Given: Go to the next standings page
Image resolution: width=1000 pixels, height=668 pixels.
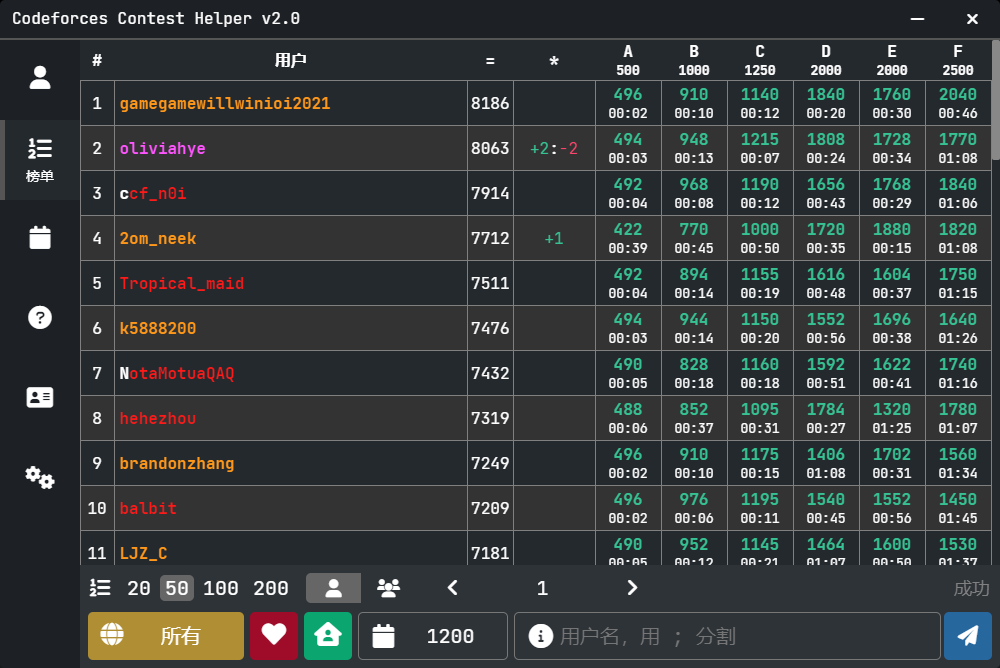Looking at the screenshot, I should click(x=632, y=588).
